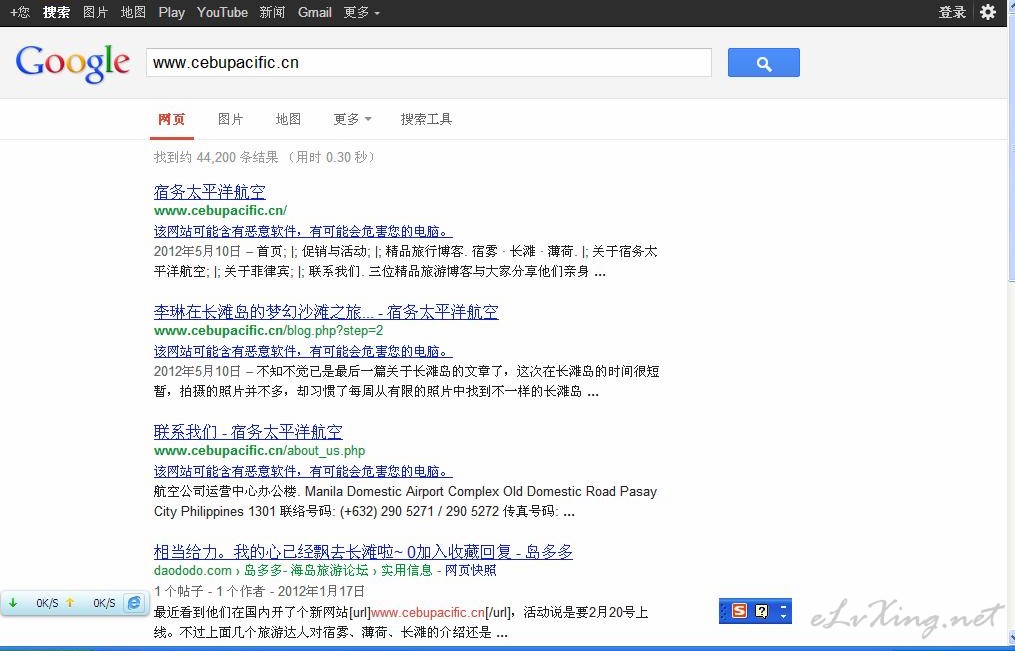
Task: Switch to the 地图 results tab
Action: 288,119
